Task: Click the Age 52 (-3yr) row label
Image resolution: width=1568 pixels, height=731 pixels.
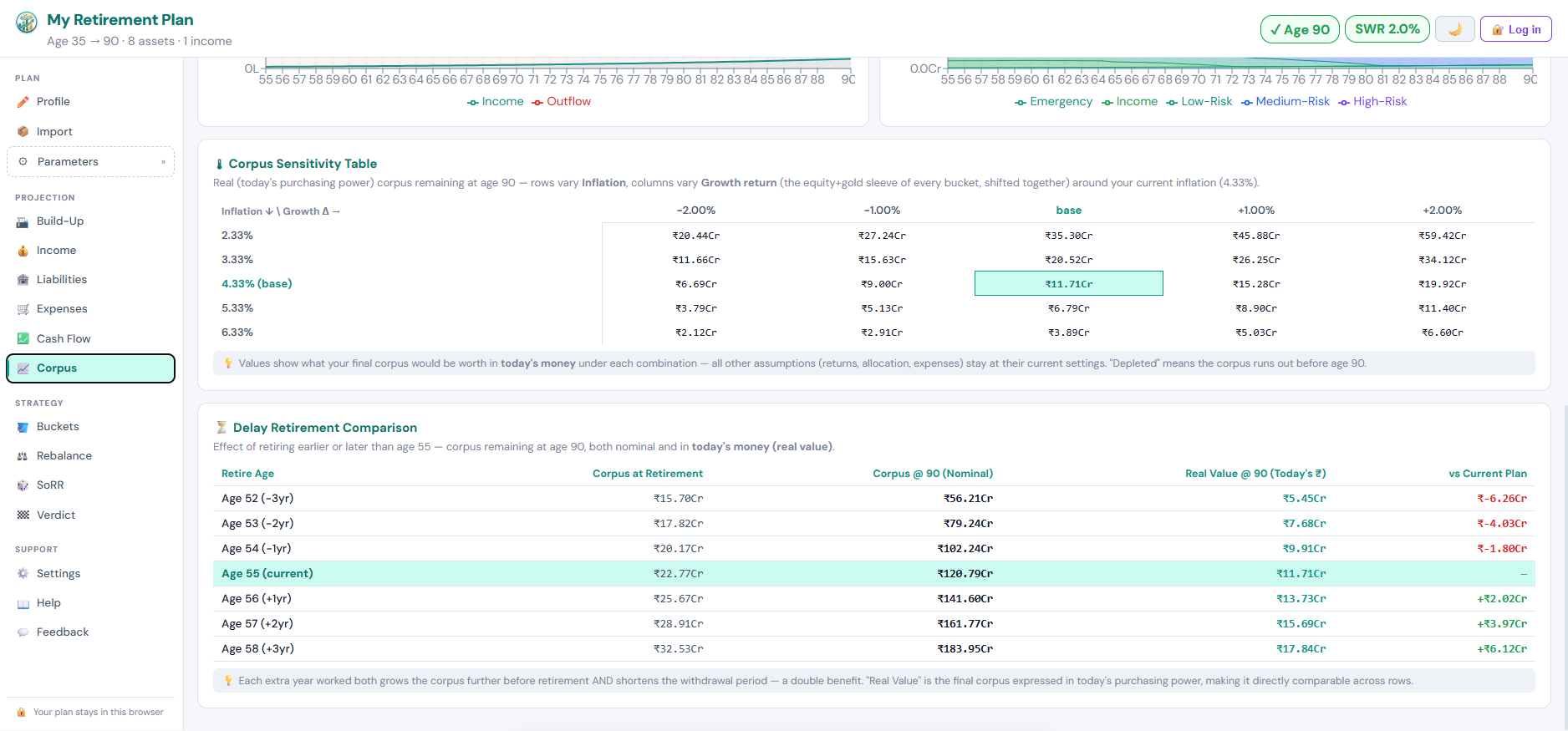Action: coord(257,499)
